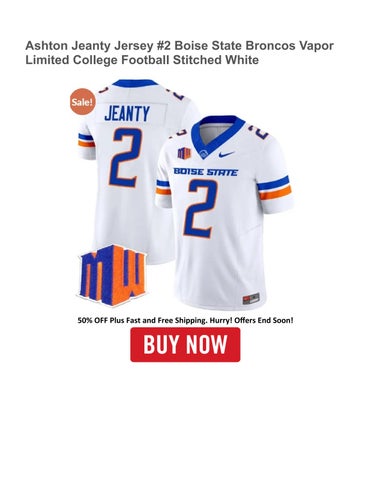The width and height of the screenshot is (371, 480).
Task: Click the number 2 on jersey front
Action: click(x=200, y=208)
